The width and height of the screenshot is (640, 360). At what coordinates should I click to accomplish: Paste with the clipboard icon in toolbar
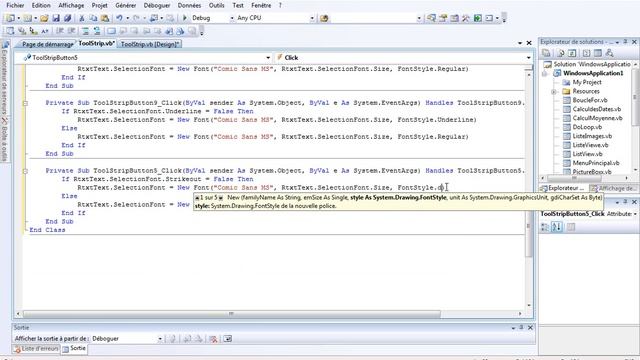point(105,18)
